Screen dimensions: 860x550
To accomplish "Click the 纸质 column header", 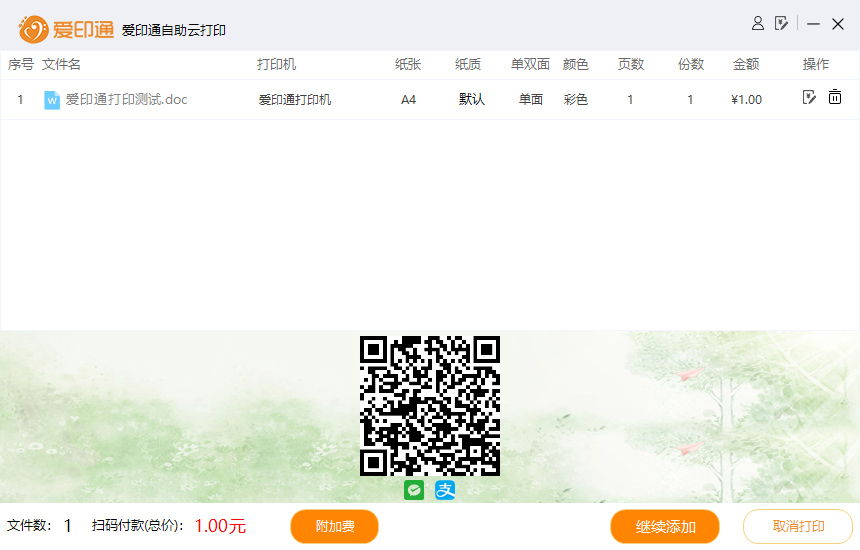I will tap(468, 64).
